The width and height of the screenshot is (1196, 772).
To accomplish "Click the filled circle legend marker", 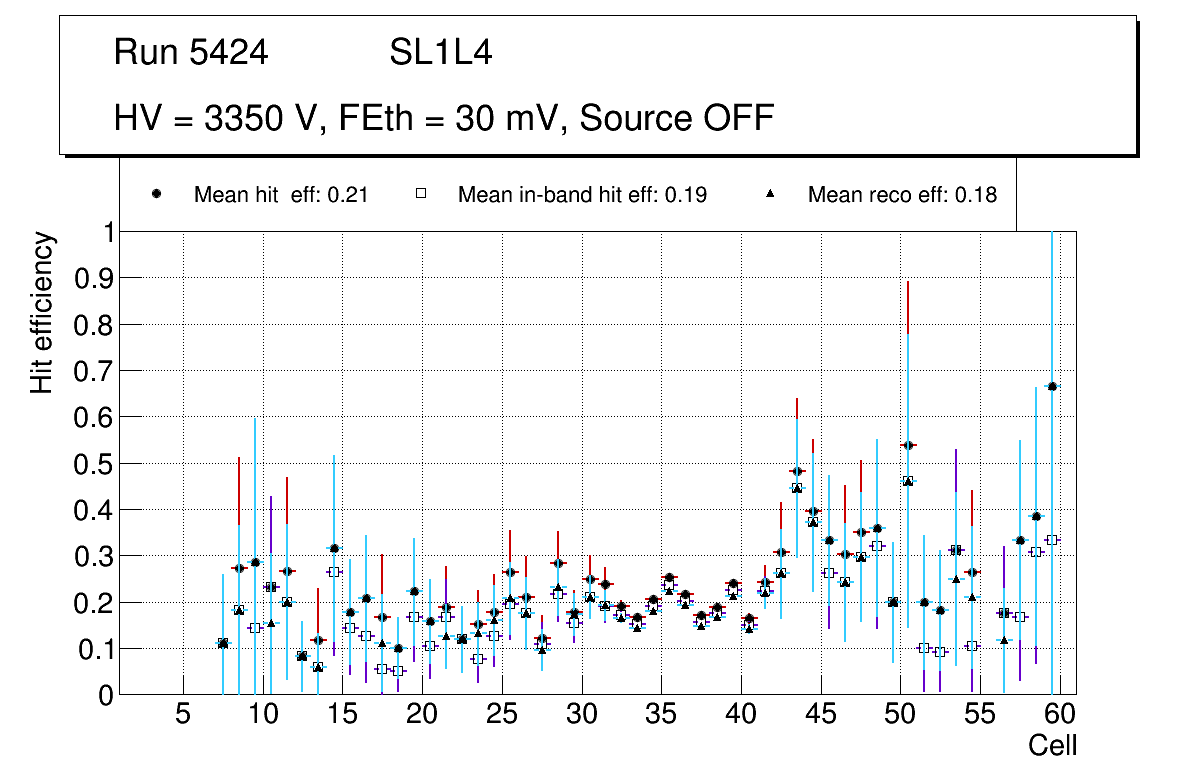I will point(157,195).
